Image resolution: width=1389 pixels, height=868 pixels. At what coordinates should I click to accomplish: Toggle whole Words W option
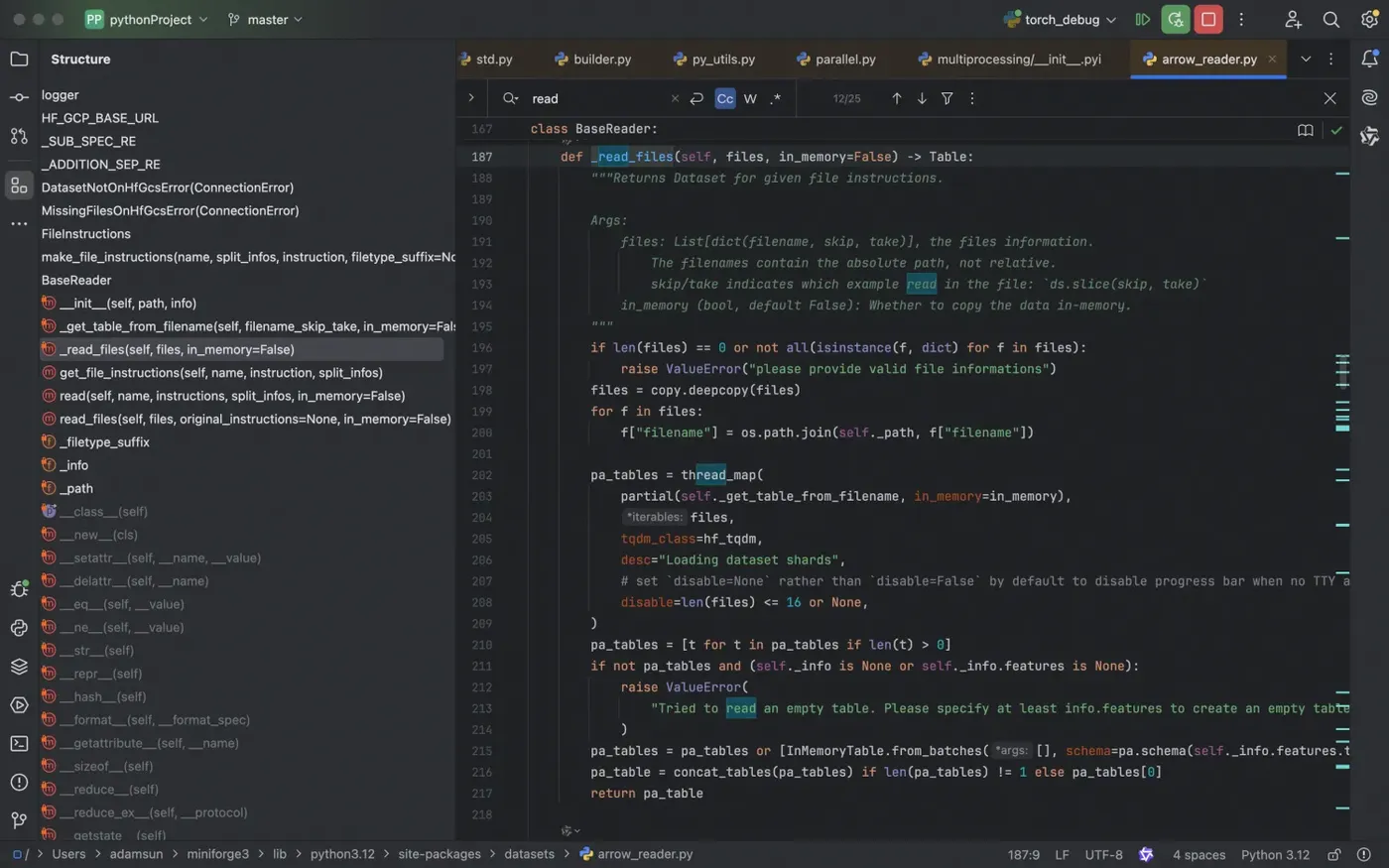(x=750, y=98)
